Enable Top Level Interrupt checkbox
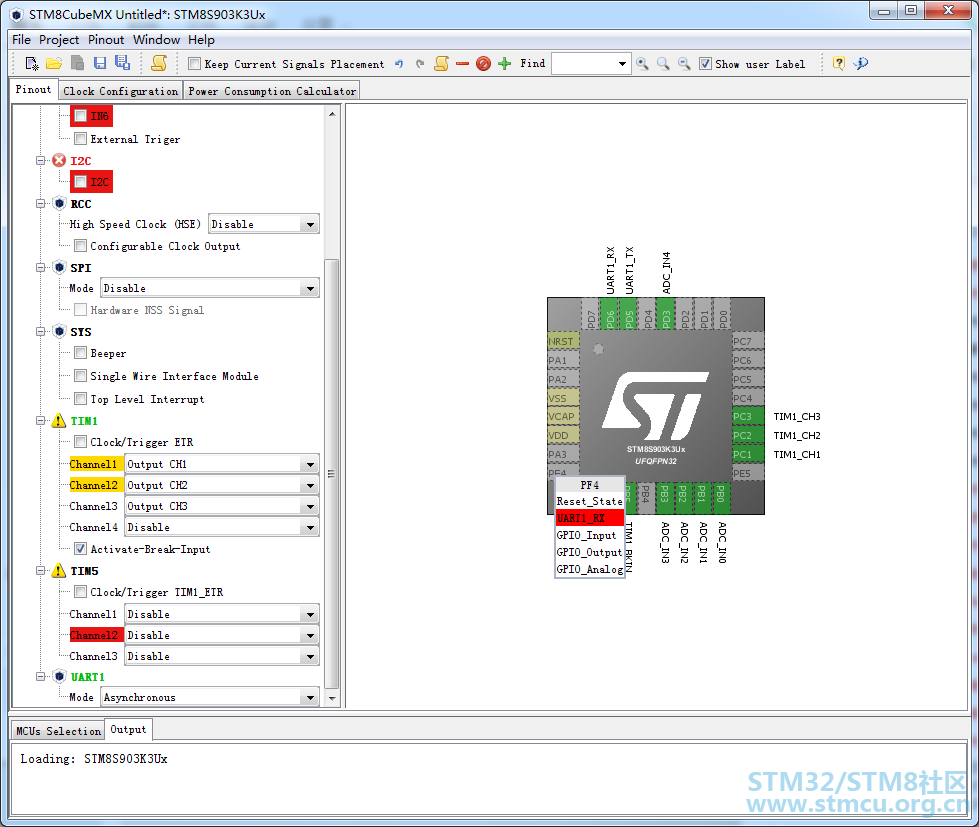Image resolution: width=979 pixels, height=827 pixels. coord(81,399)
